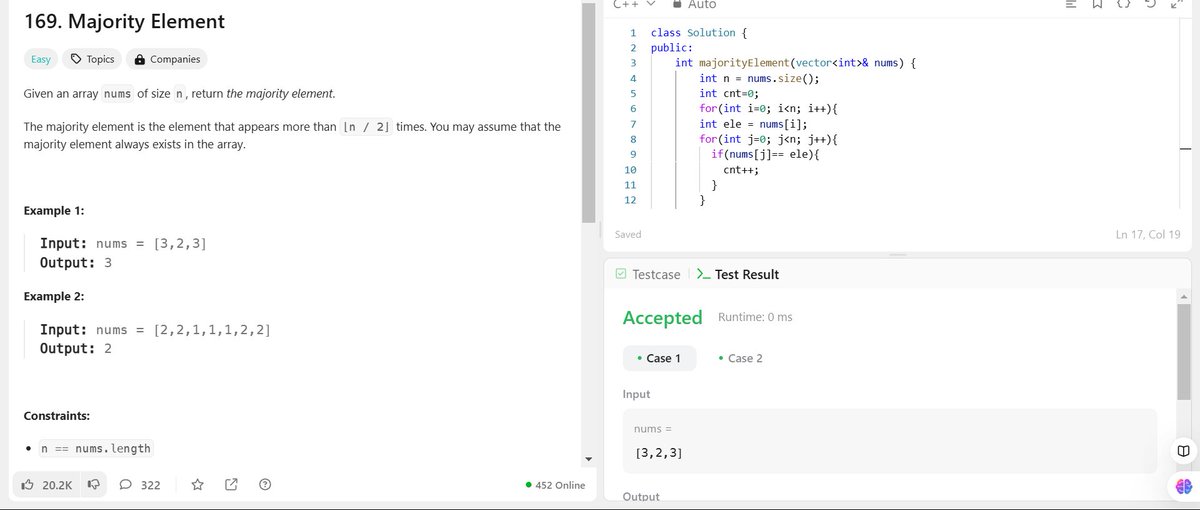The width and height of the screenshot is (1200, 510).
Task: Share the problem via external link icon
Action: (231, 485)
